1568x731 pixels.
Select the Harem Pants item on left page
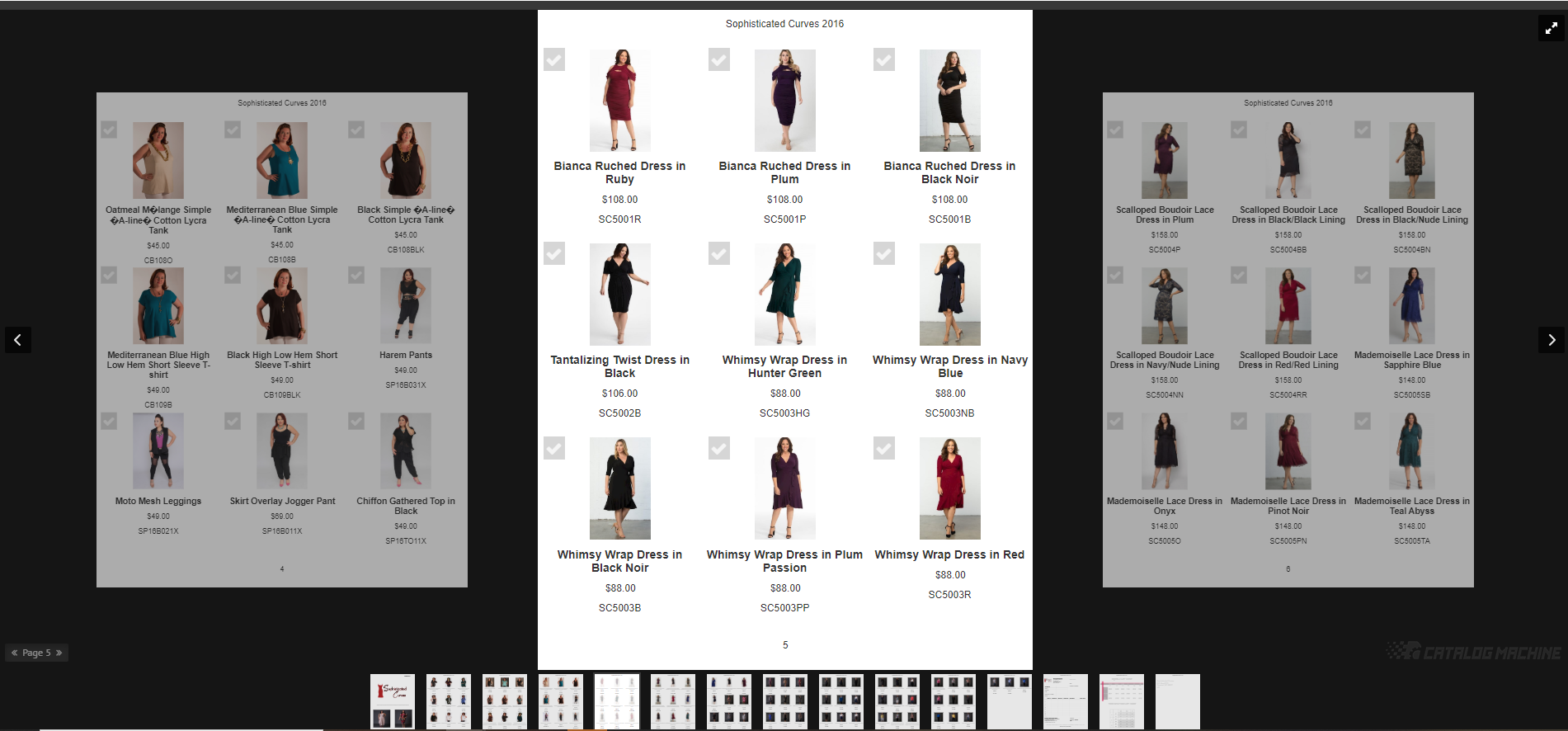pos(406,306)
